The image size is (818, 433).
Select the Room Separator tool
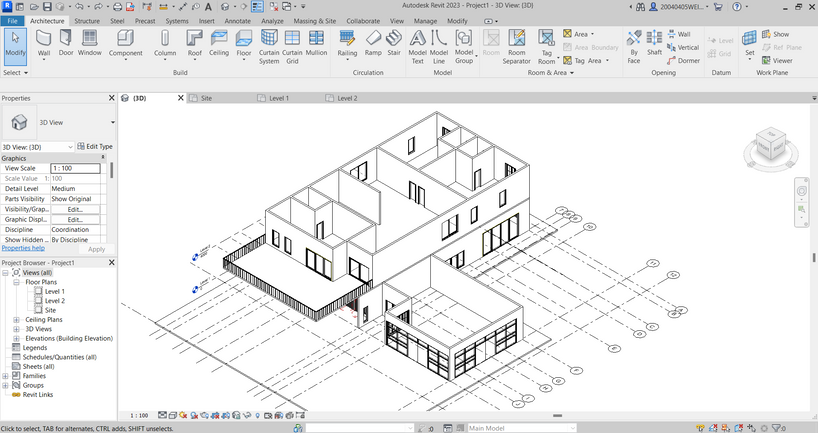[x=516, y=46]
